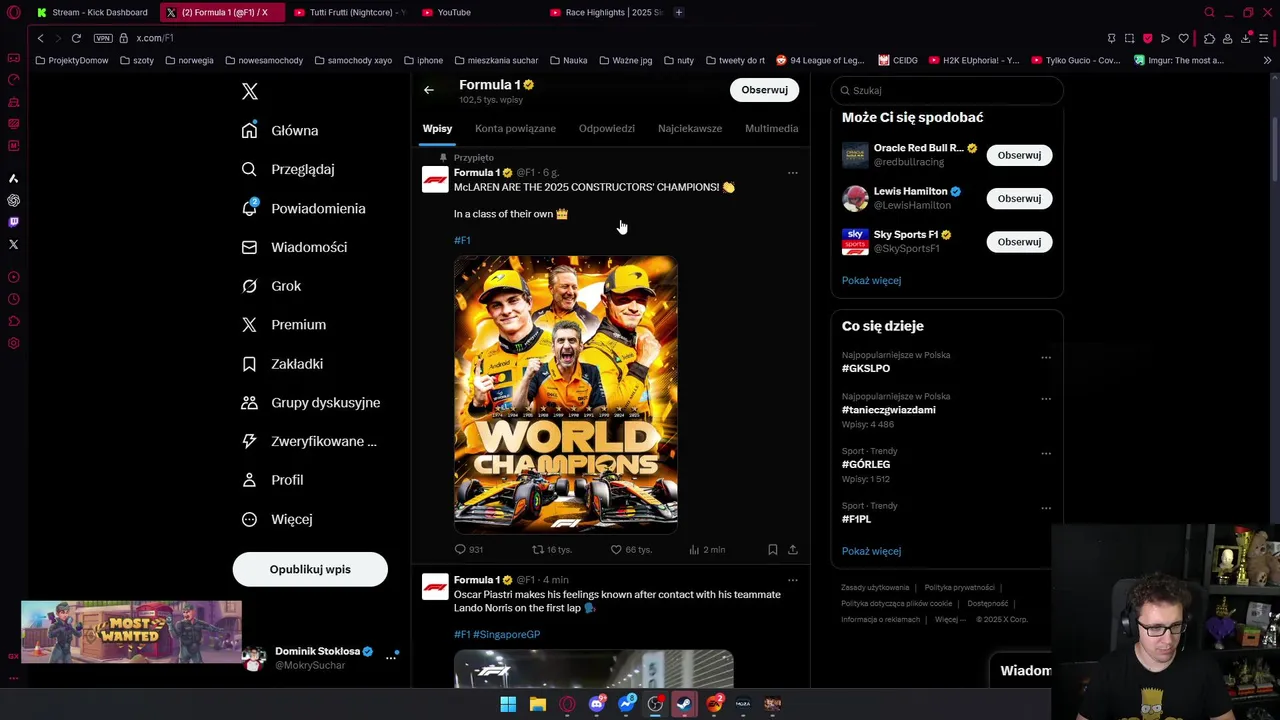The image size is (1280, 720).
Task: Switch to Stream - Kick Dashboard tab
Action: (x=92, y=12)
